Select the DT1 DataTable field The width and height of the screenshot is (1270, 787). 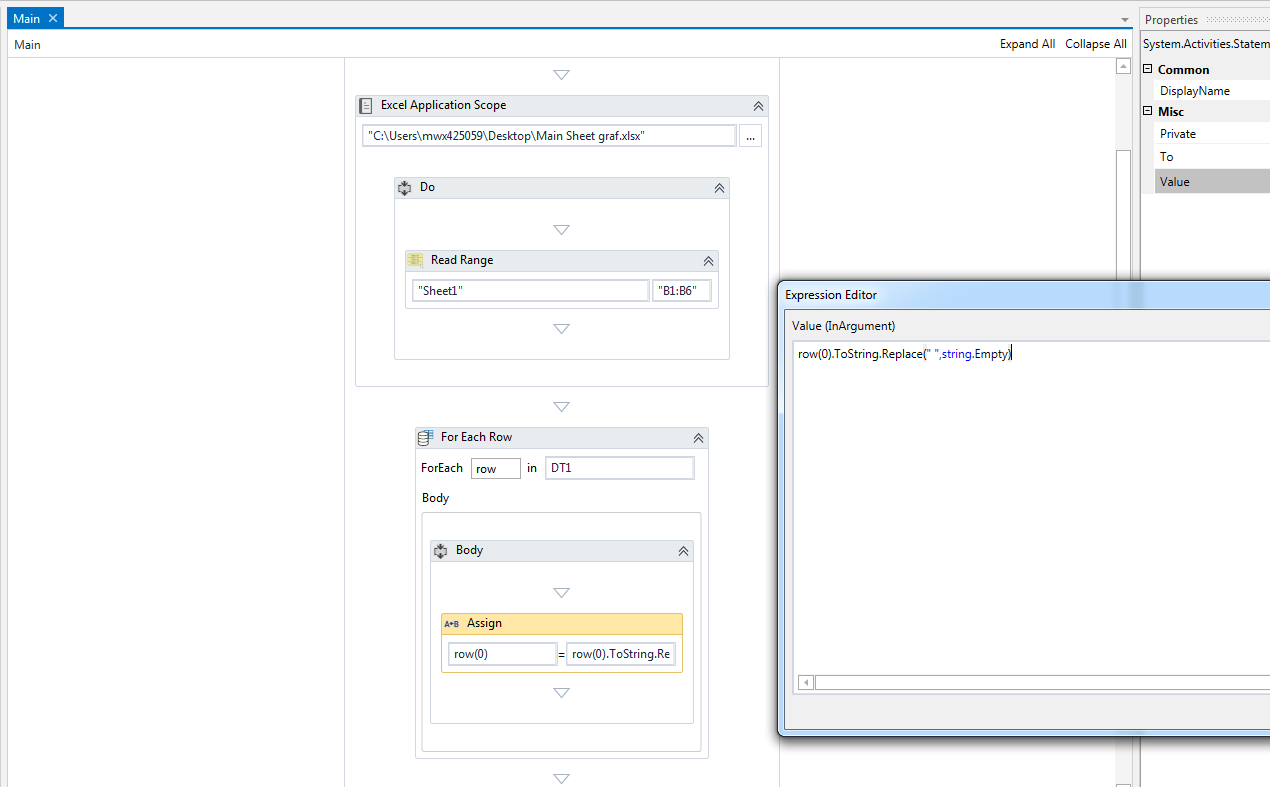(x=619, y=467)
